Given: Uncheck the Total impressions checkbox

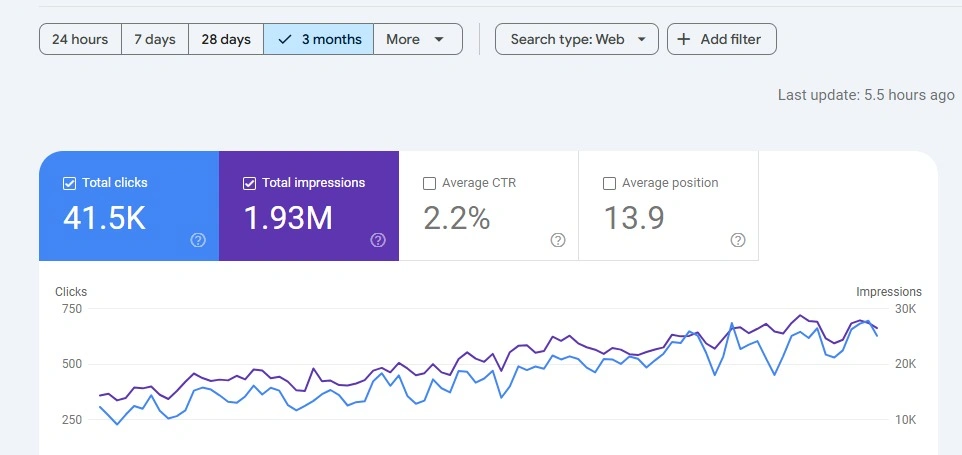Looking at the screenshot, I should 249,183.
